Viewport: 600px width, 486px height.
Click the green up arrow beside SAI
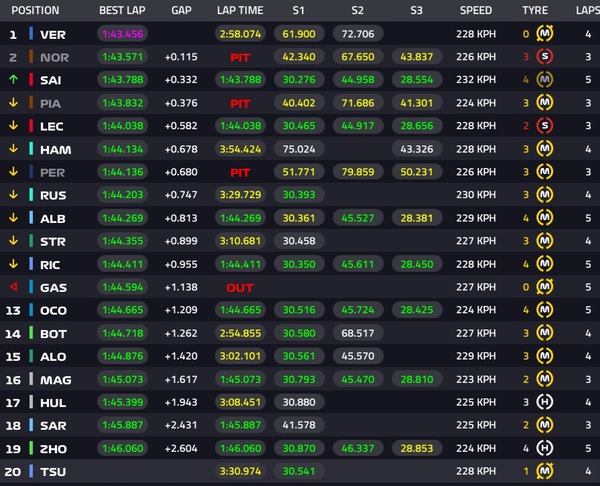pyautogui.click(x=13, y=80)
